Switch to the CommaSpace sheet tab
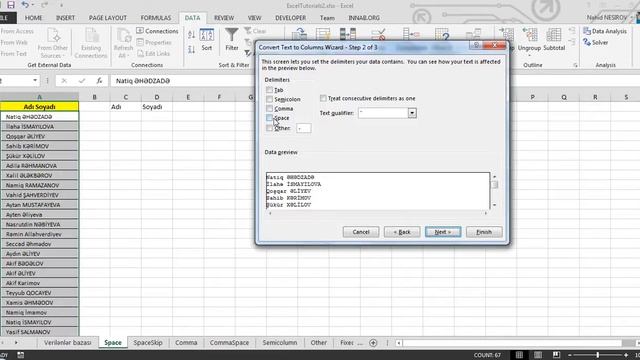Screen dimensions: 640x360 (x=229, y=343)
